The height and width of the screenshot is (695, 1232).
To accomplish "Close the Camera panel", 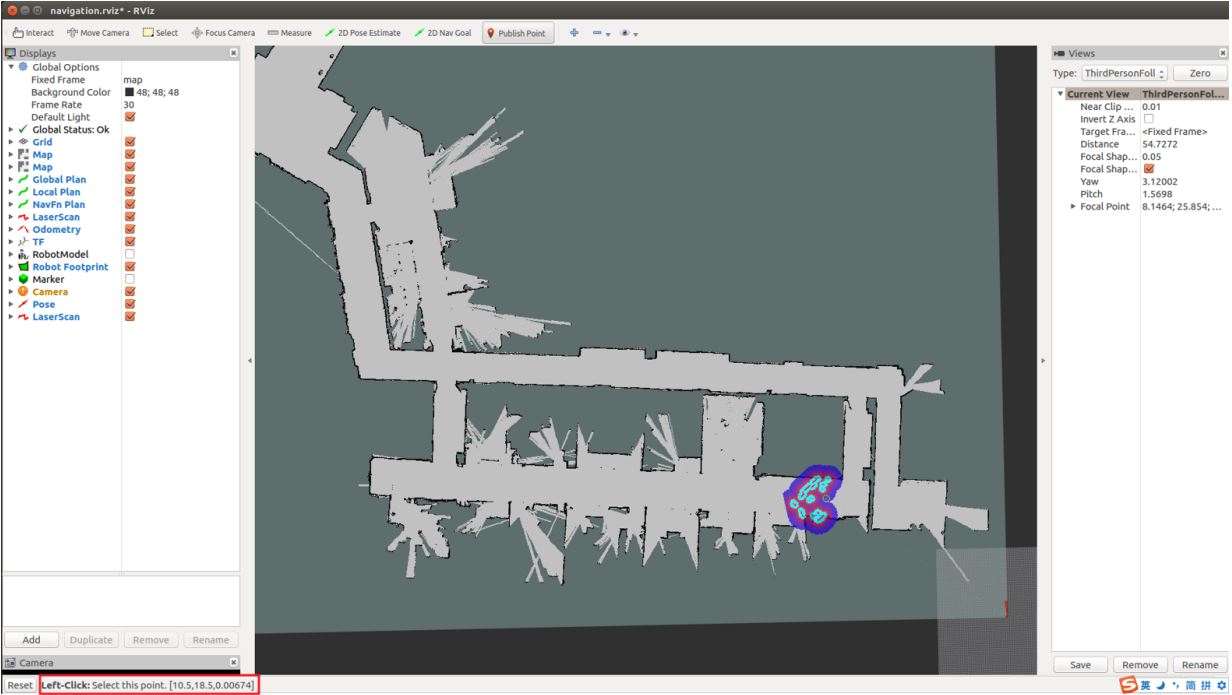I will (234, 662).
